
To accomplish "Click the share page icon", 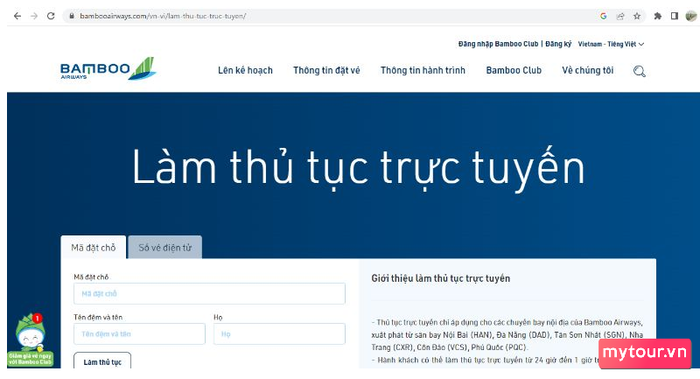I will point(620,16).
